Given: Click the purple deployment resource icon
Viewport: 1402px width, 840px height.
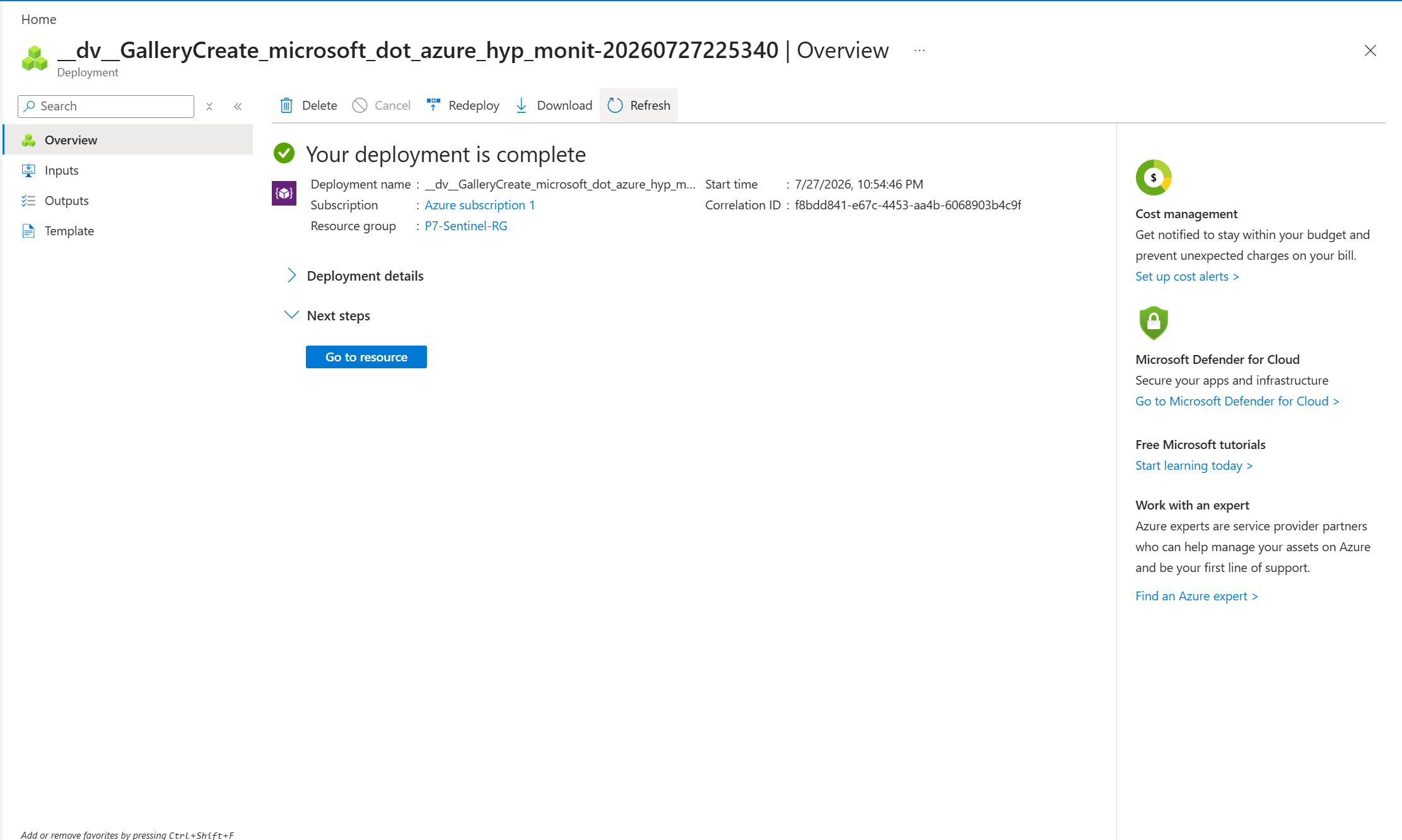Looking at the screenshot, I should (x=284, y=193).
